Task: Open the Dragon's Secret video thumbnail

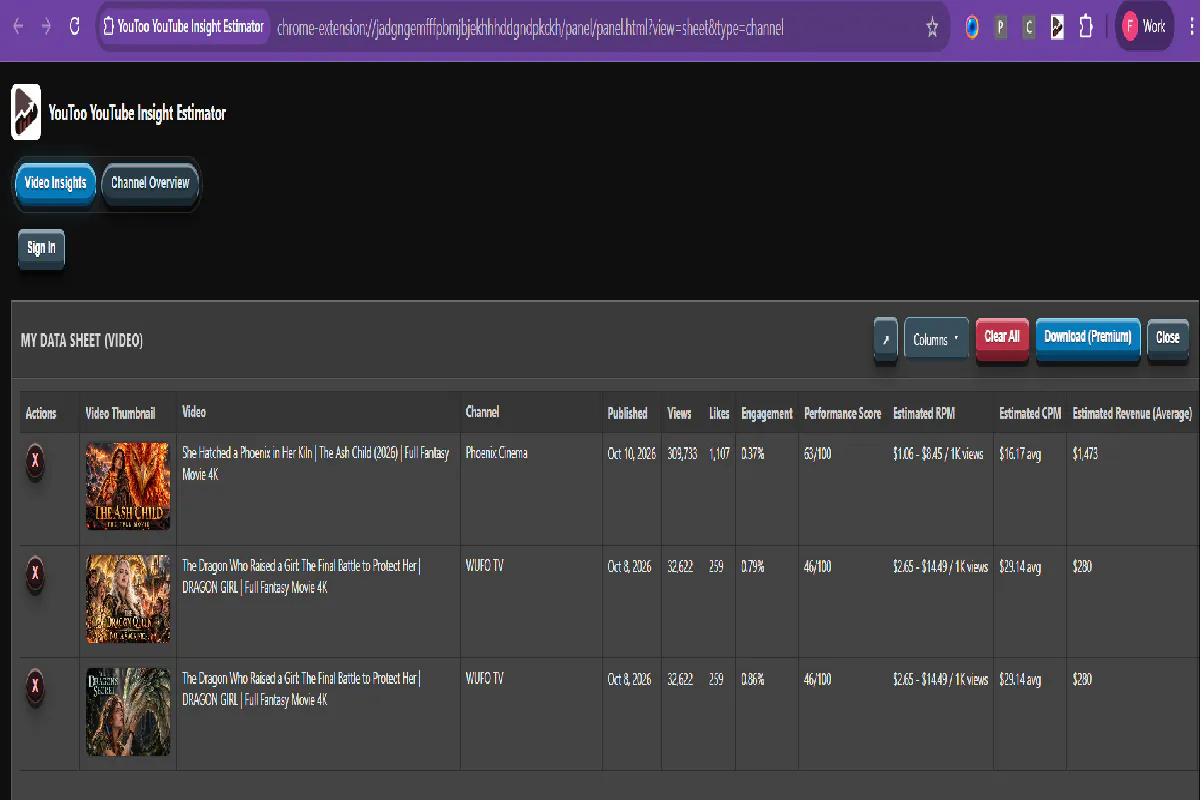Action: (x=128, y=712)
